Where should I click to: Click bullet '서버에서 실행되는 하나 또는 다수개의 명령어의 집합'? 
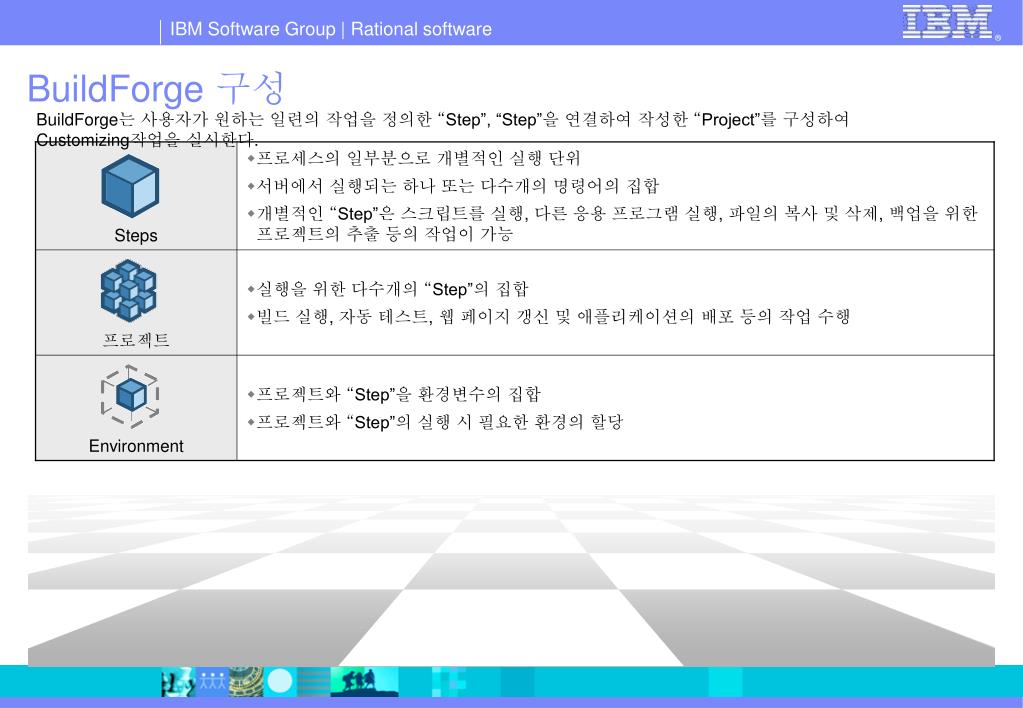457,186
